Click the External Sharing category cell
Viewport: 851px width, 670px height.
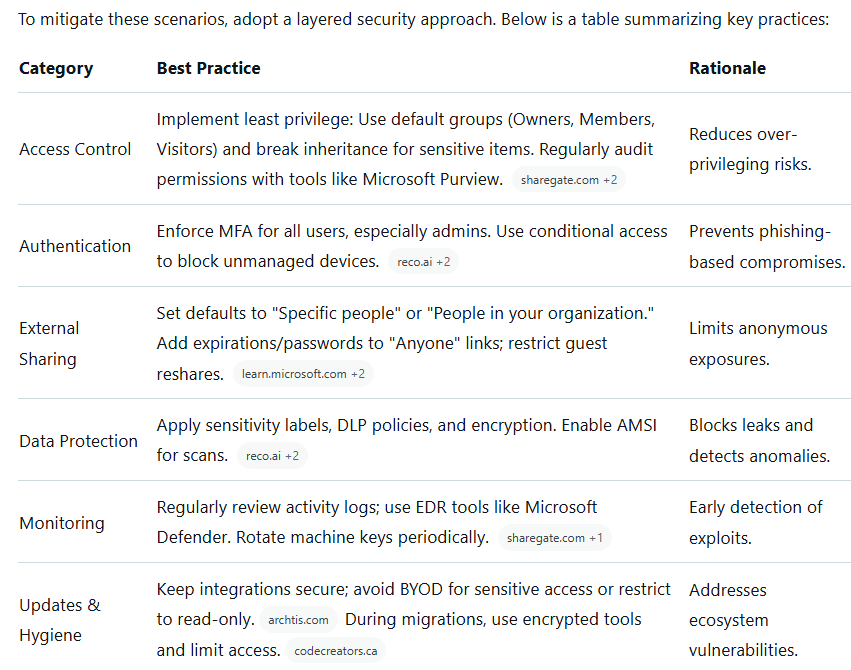point(50,343)
